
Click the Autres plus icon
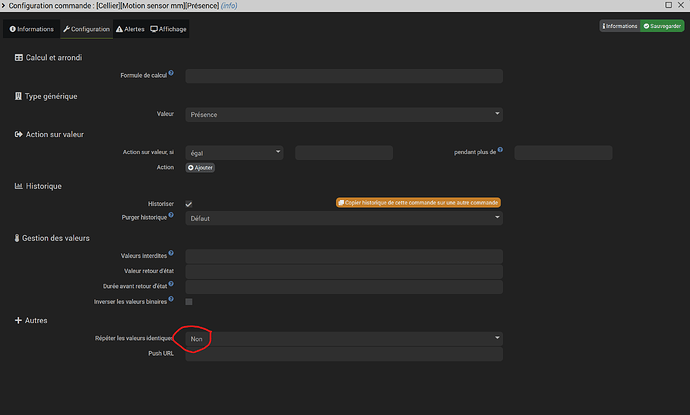pyautogui.click(x=18, y=320)
